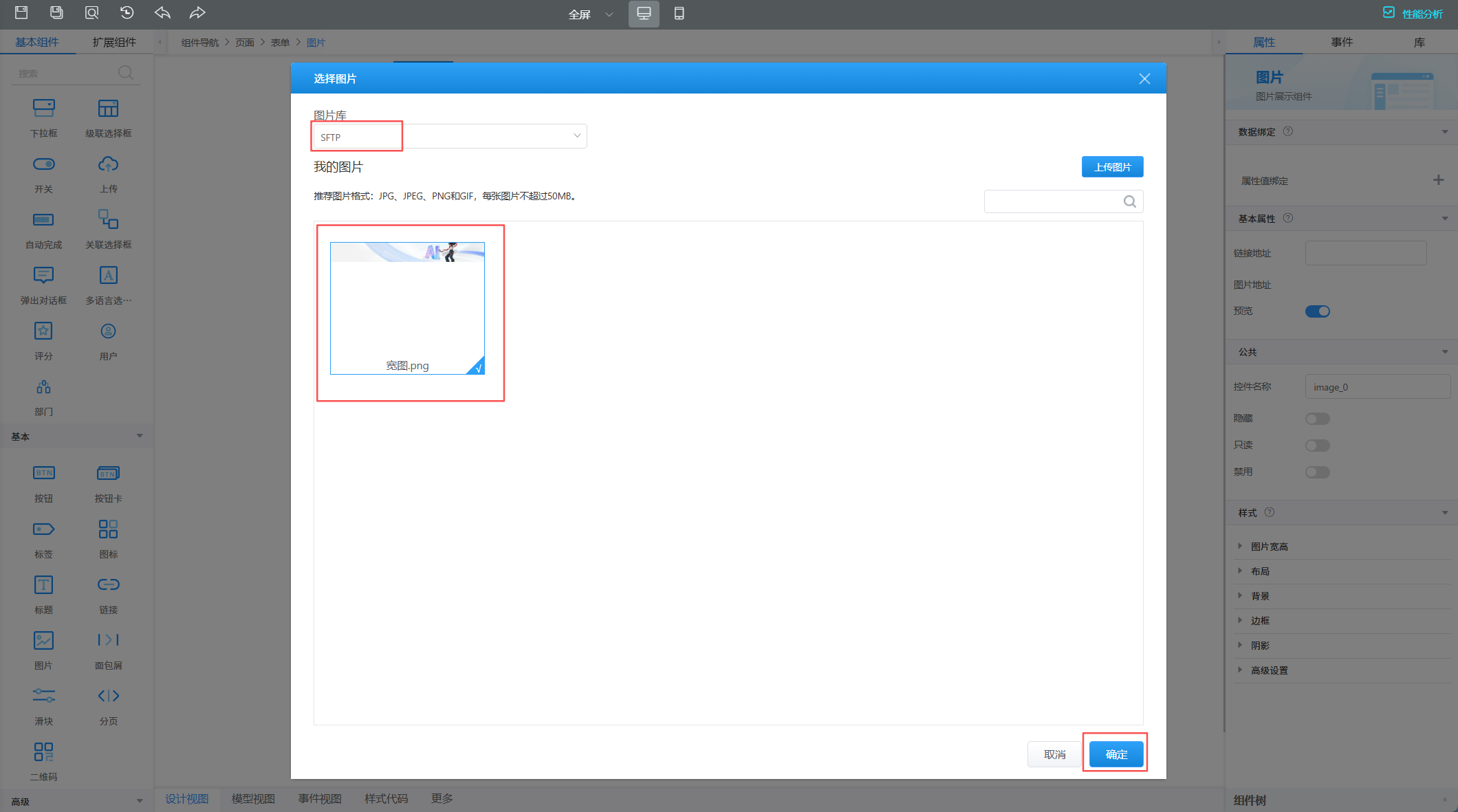
Task: Enable the Read-only toggle
Action: 1317,446
